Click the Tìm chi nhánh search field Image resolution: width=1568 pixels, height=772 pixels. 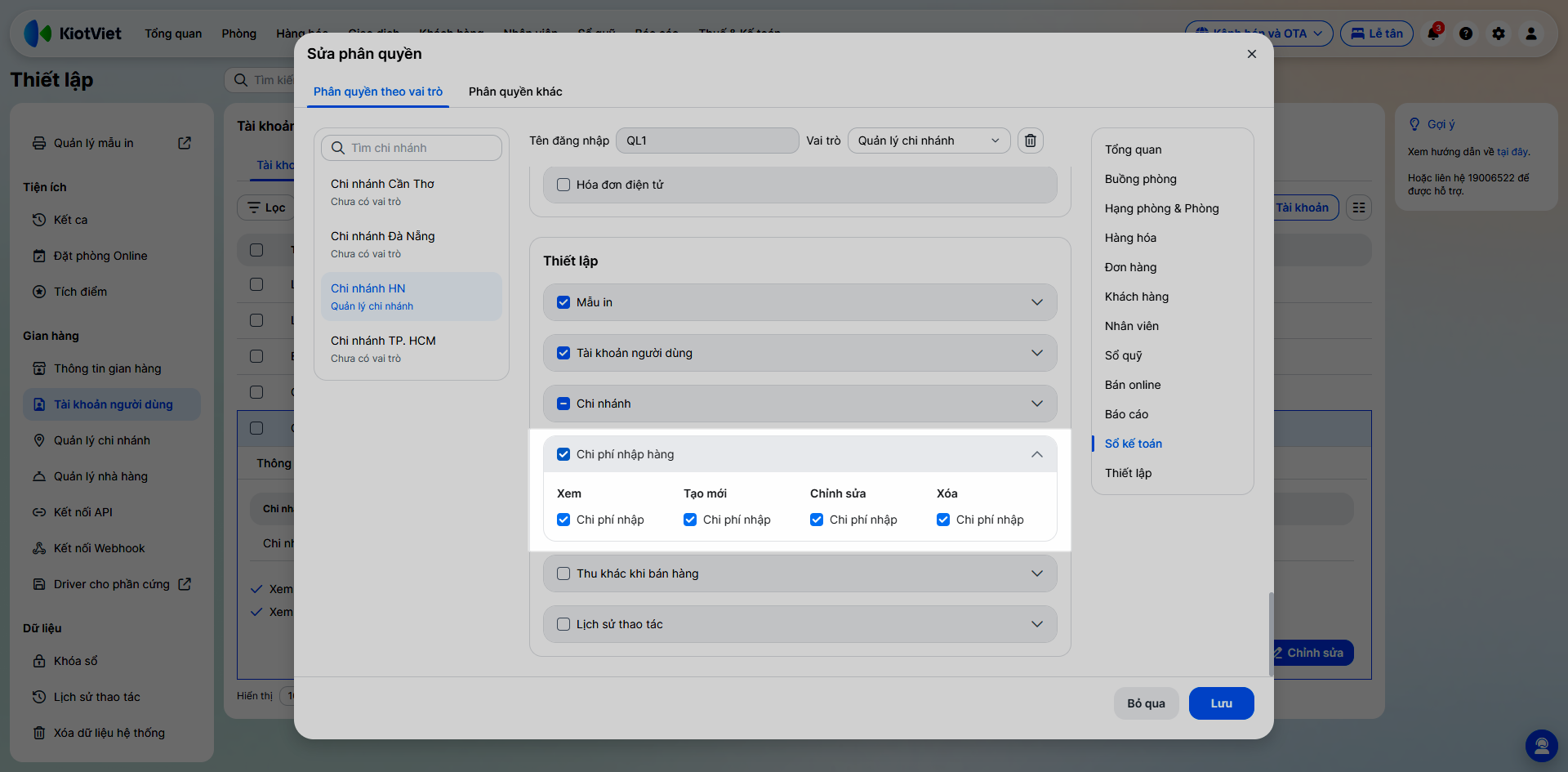(x=412, y=148)
